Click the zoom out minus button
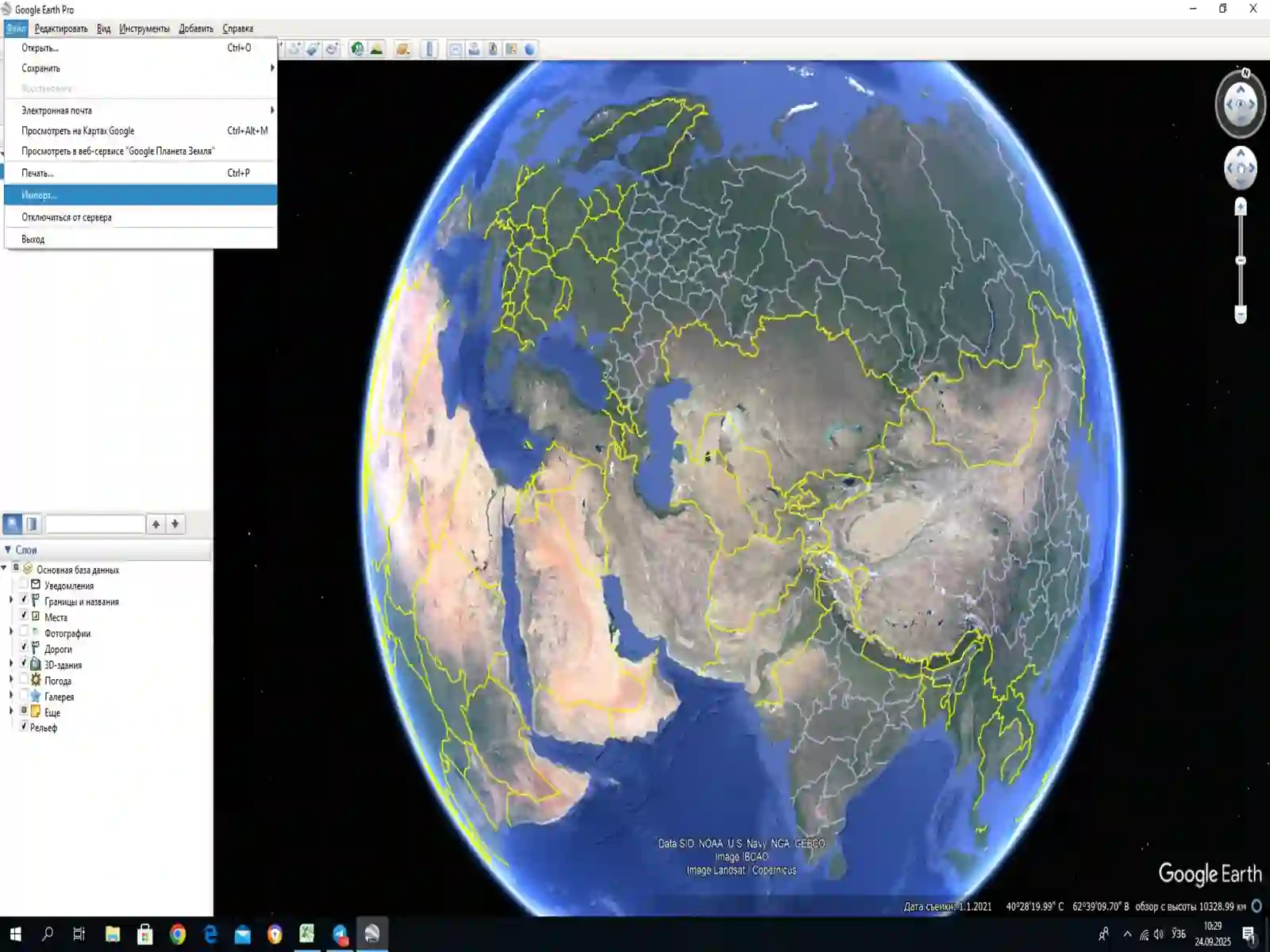The width and height of the screenshot is (1270, 952). (1241, 314)
